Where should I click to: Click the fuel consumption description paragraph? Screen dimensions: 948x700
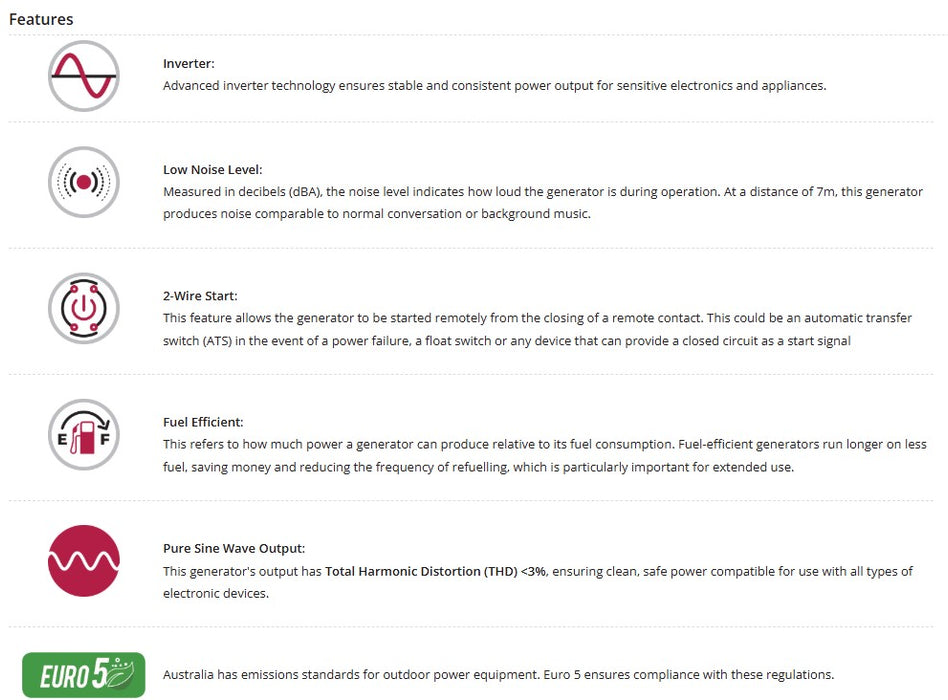[x=544, y=444]
